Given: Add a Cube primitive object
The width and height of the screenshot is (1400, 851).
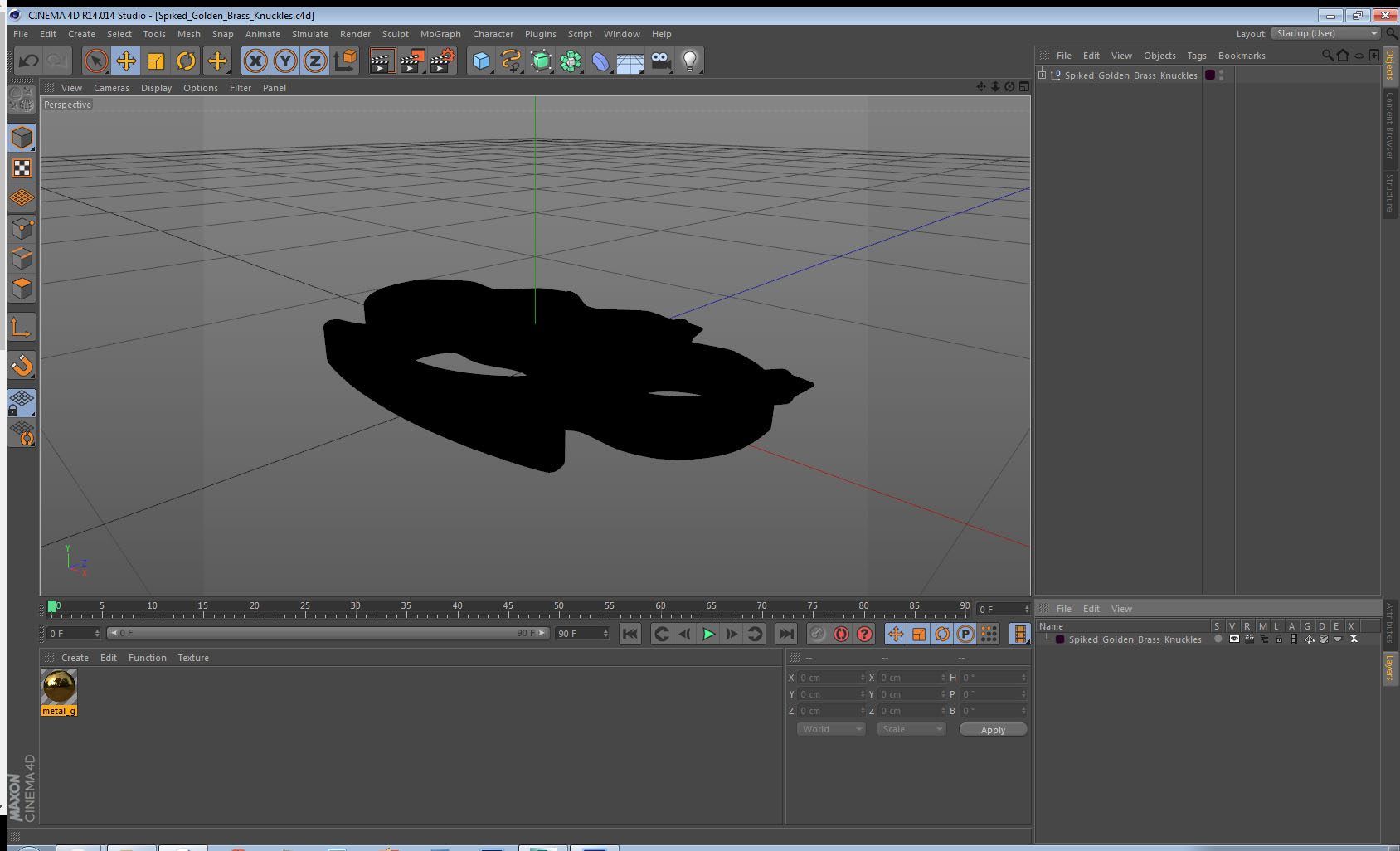Looking at the screenshot, I should tap(481, 61).
